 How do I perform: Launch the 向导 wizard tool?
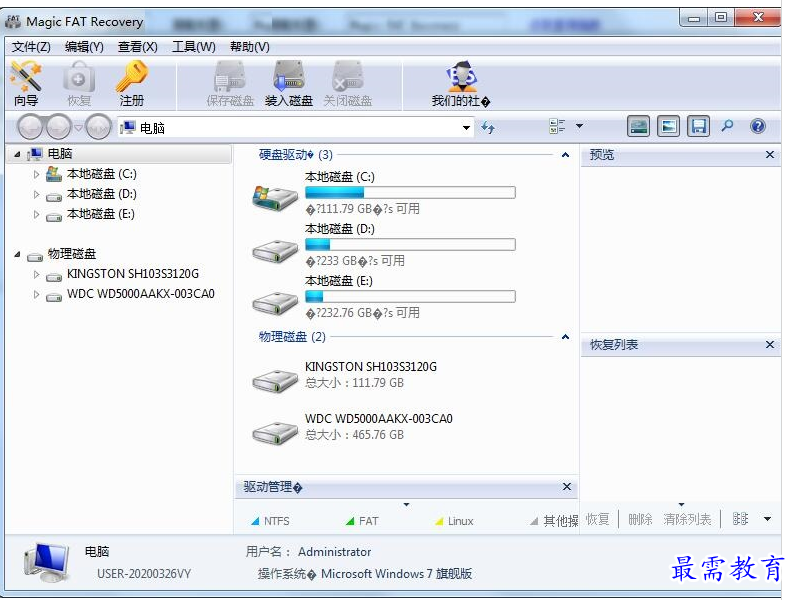point(26,83)
